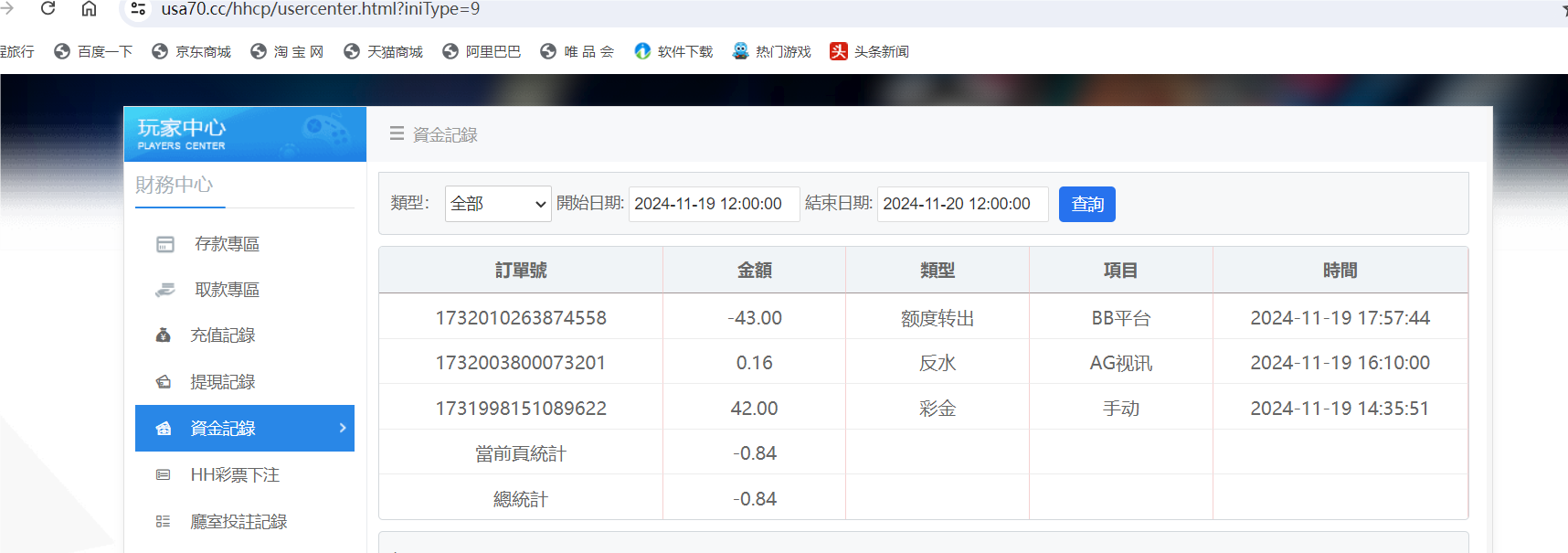
Task: Click the 充值記錄 money bag icon
Action: [164, 335]
